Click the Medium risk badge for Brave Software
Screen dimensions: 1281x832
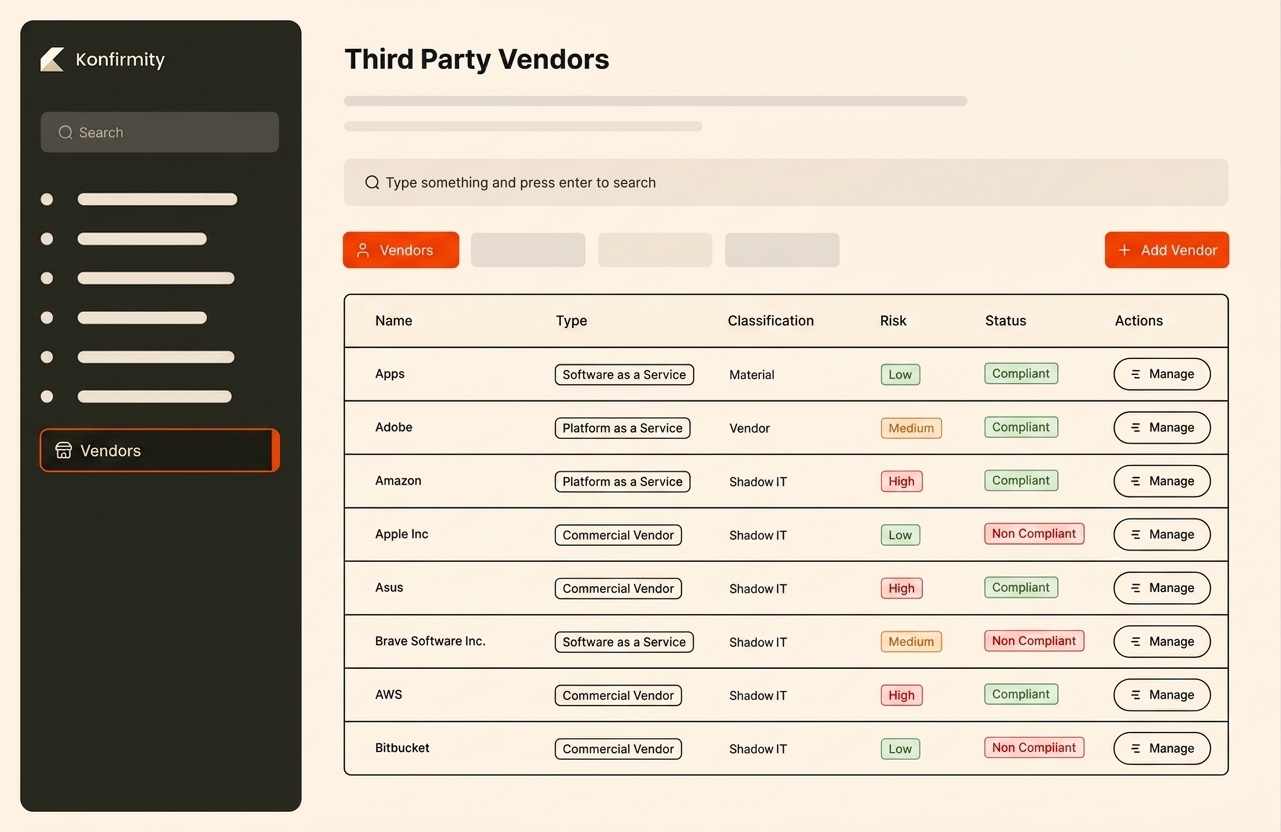(911, 642)
